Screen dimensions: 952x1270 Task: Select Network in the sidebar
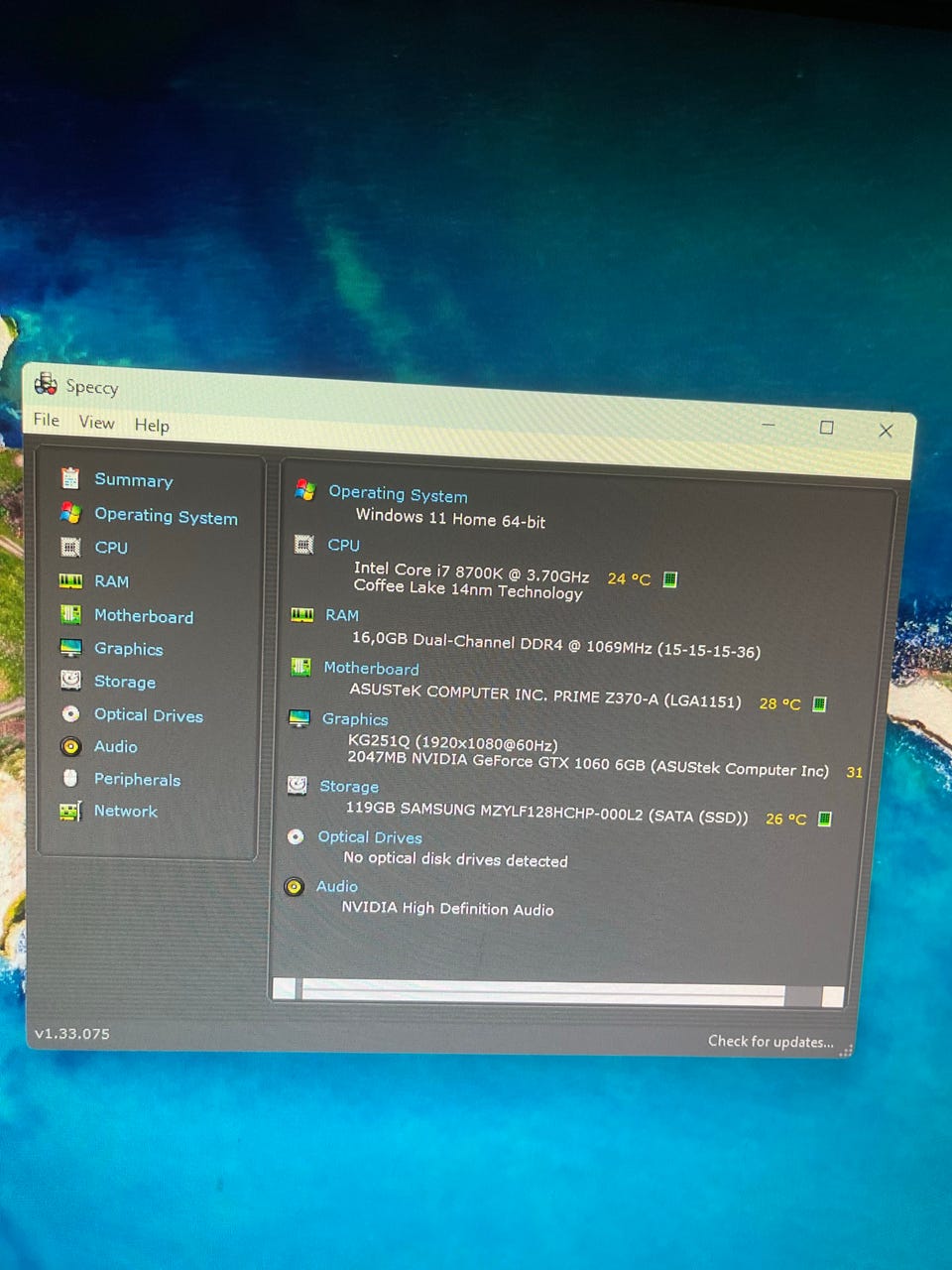(x=126, y=811)
